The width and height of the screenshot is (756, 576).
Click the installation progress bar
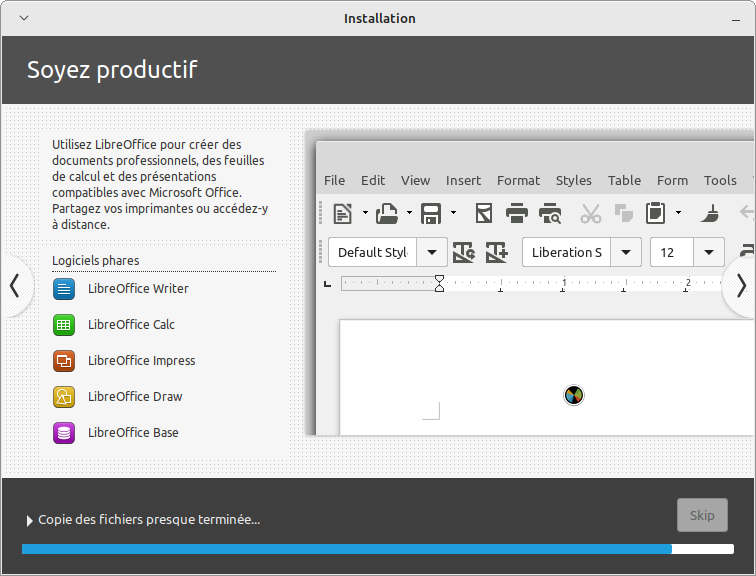point(377,549)
